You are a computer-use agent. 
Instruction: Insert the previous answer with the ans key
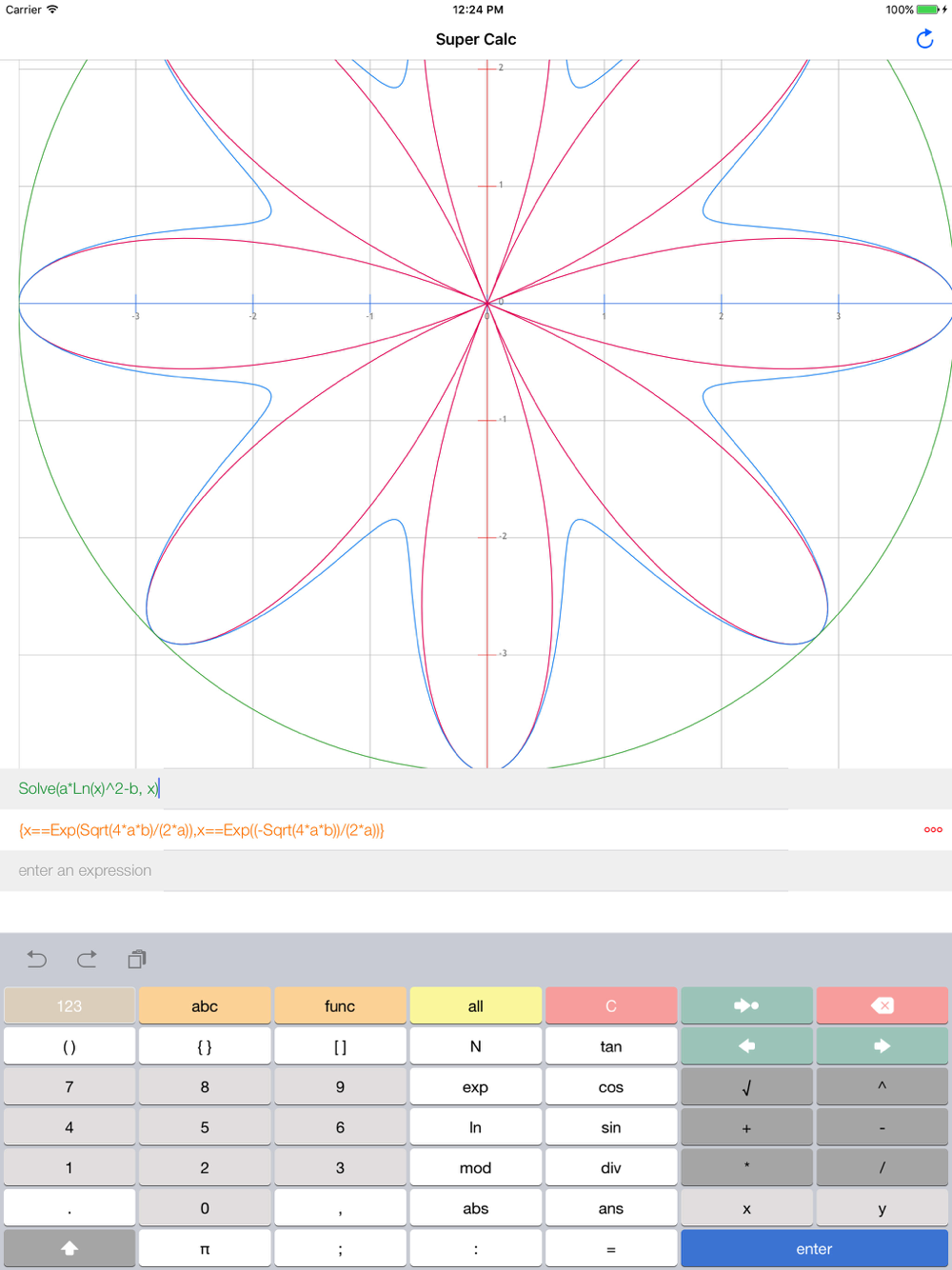coord(611,1208)
